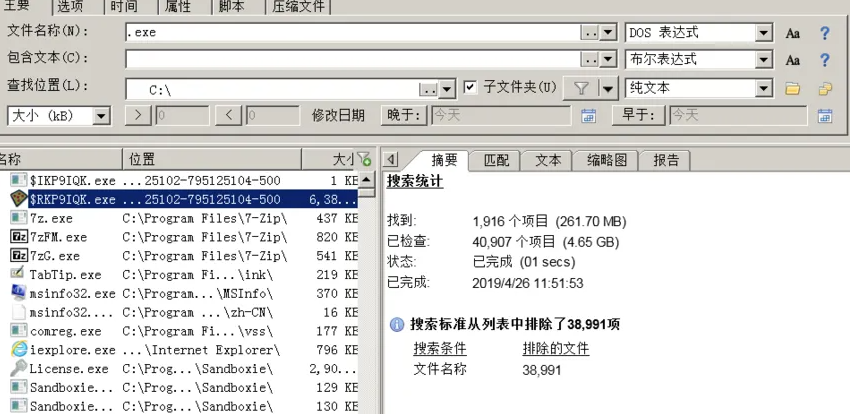Viewport: 850px width, 414px height.
Task: Open DOS 表达式 expression type dropdown
Action: click(763, 33)
